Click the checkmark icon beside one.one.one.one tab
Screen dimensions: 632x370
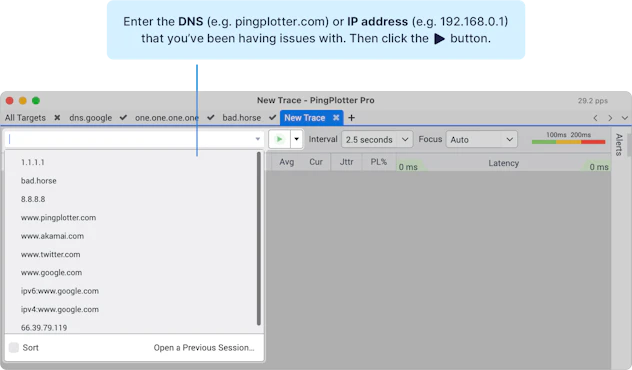(x=210, y=118)
